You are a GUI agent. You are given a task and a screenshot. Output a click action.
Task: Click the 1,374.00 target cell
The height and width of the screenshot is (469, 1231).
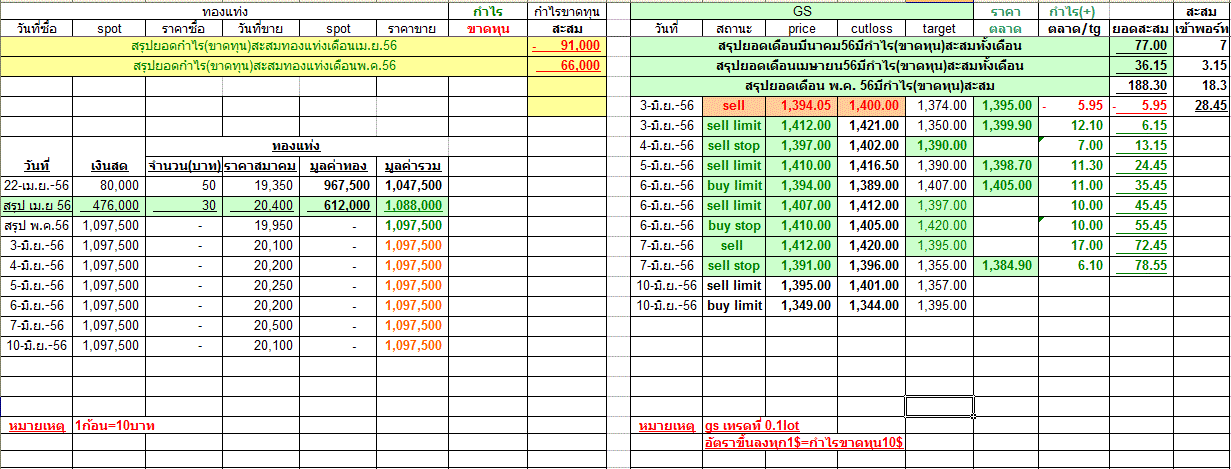coord(938,106)
